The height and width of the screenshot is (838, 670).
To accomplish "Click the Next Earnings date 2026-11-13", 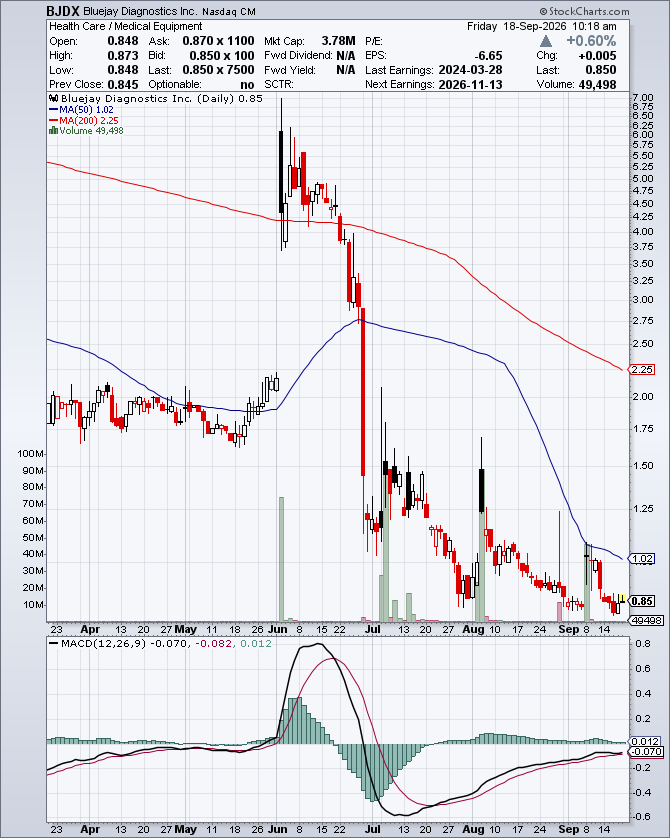I will click(470, 84).
